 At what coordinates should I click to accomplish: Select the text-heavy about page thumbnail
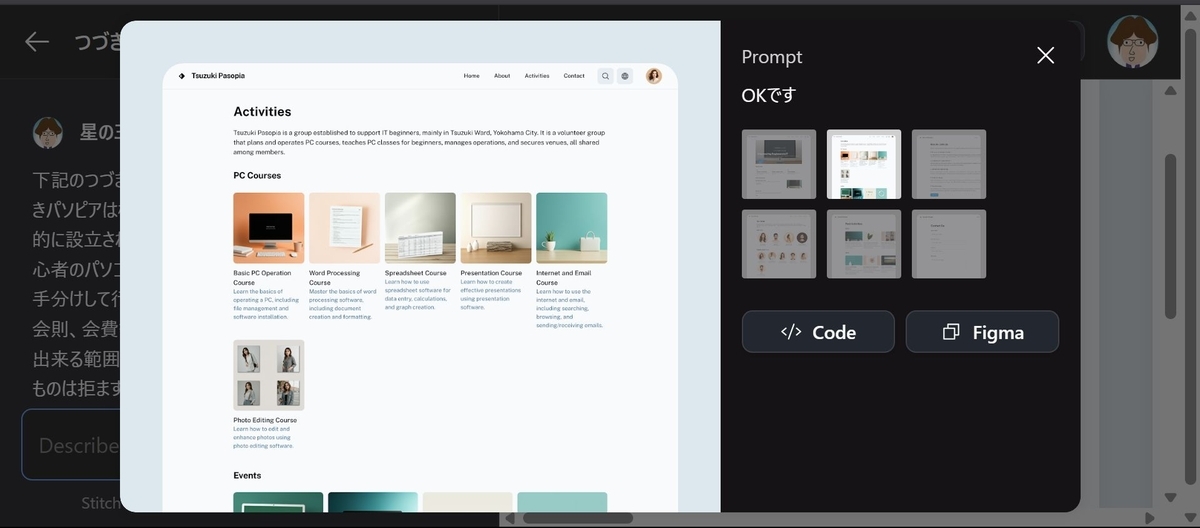[x=949, y=164]
